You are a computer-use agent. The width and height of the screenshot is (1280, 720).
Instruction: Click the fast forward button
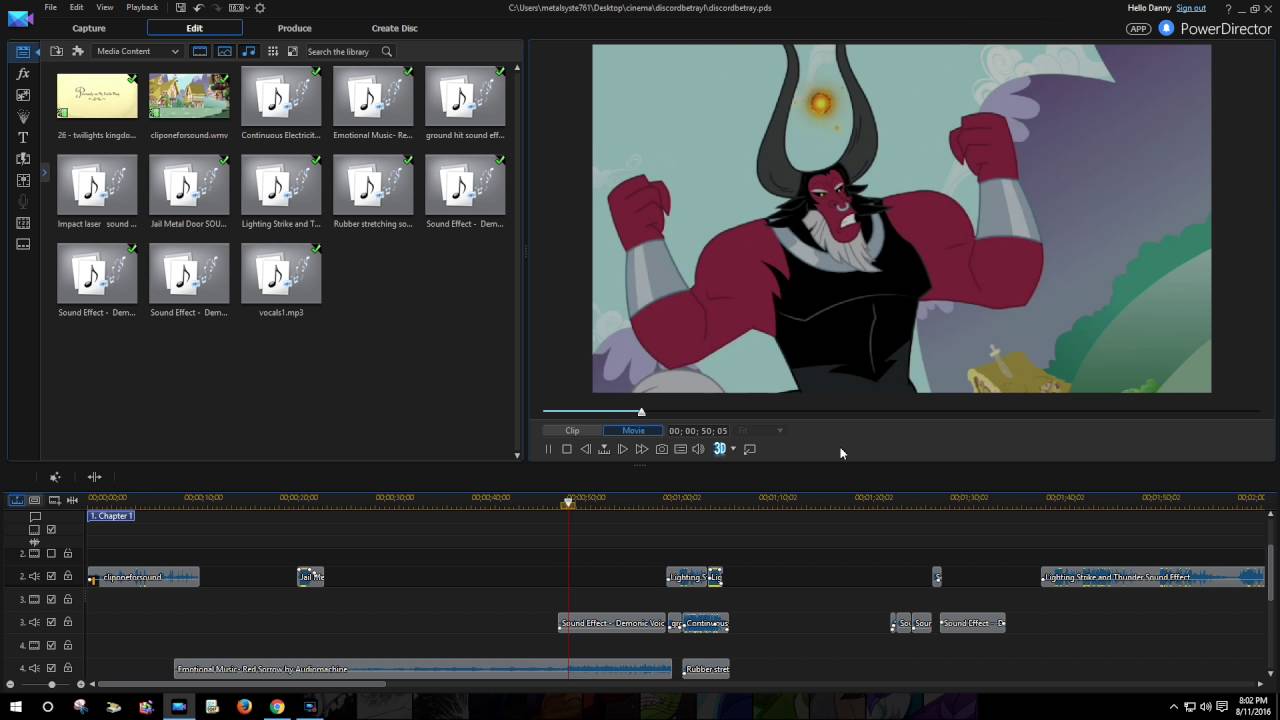(x=642, y=449)
